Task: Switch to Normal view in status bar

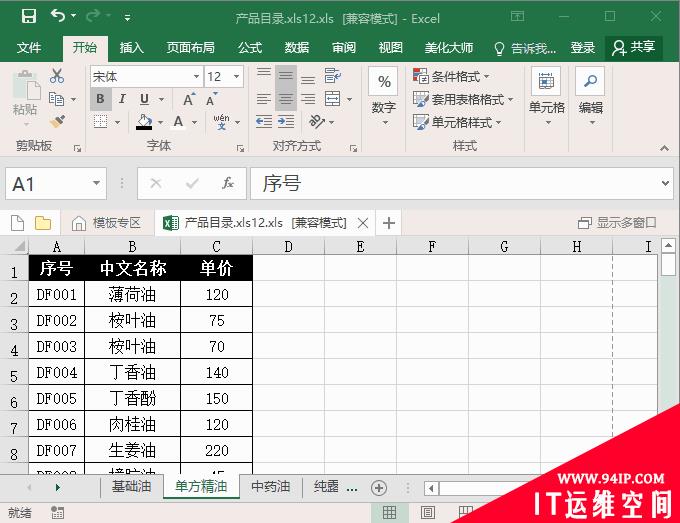Action: (x=389, y=513)
